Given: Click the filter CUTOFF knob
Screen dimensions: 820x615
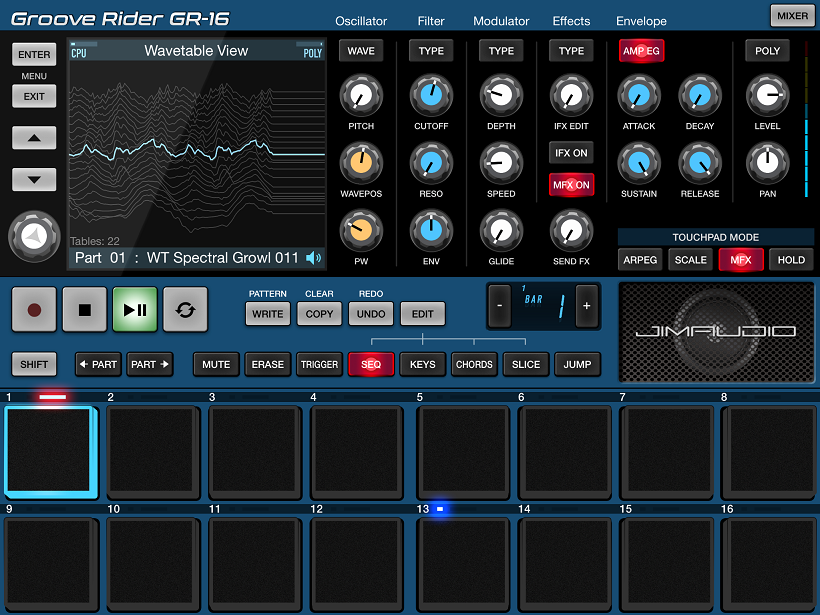Looking at the screenshot, I should [x=431, y=96].
